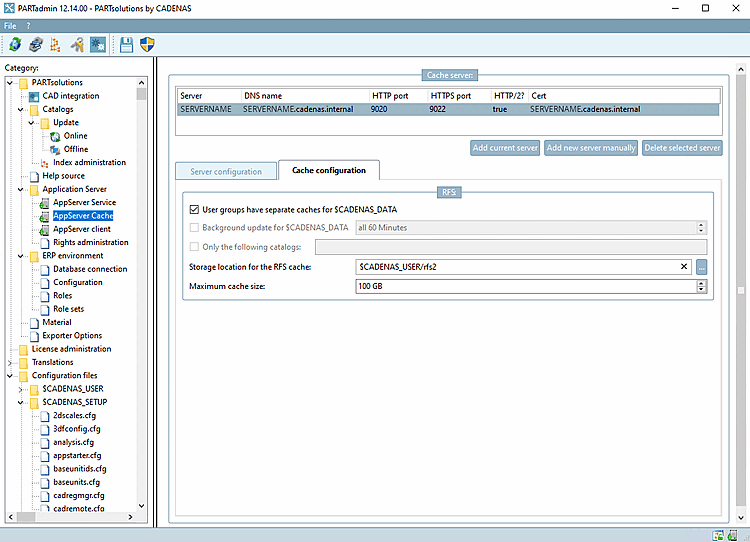Expand the Translations tree node
The height and width of the screenshot is (542, 750).
pyautogui.click(x=10, y=363)
